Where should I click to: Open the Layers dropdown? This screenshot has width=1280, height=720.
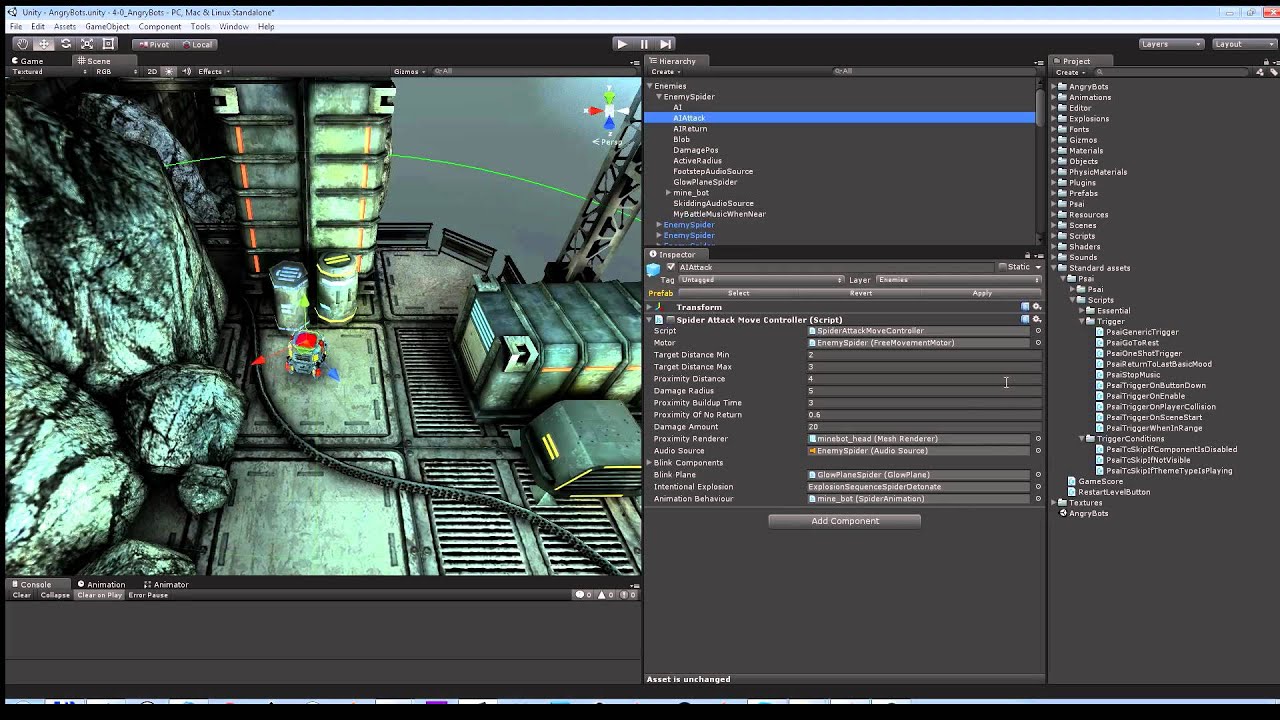click(x=1172, y=44)
